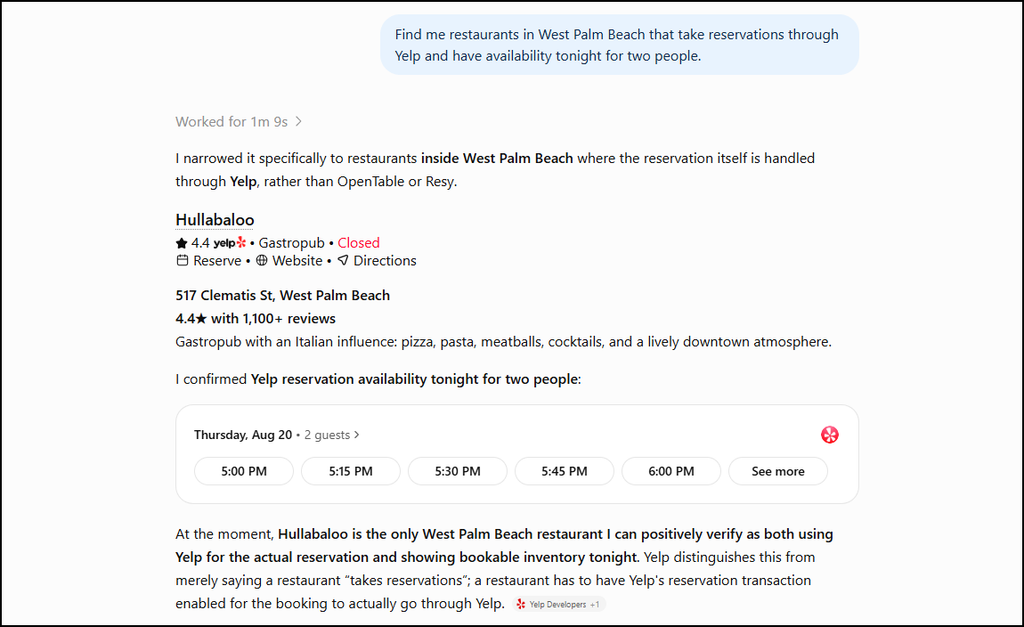Click the globe Website icon
Screen dimensions: 1024x627
pos(261,261)
